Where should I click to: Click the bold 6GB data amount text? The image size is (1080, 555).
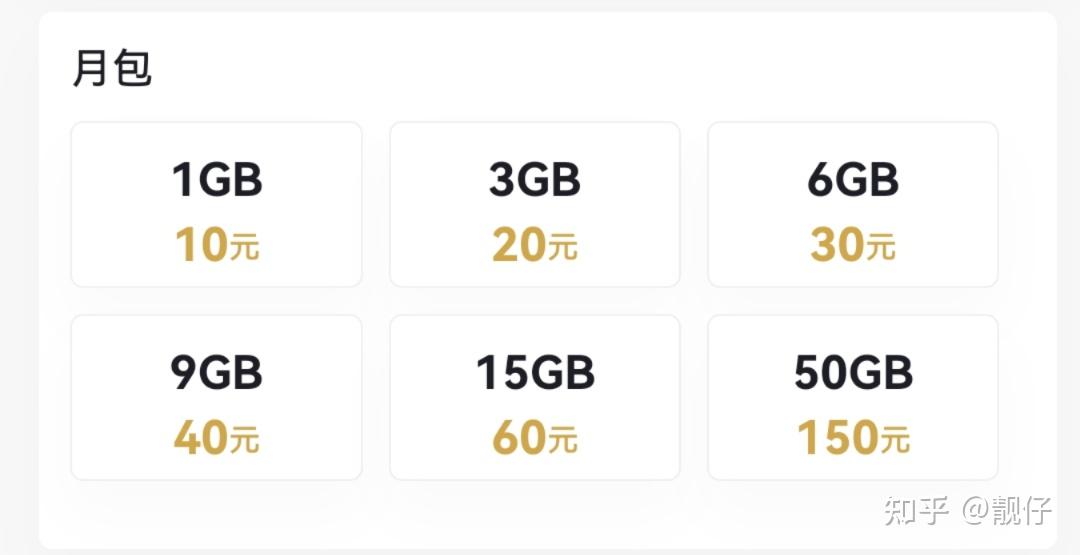point(853,180)
